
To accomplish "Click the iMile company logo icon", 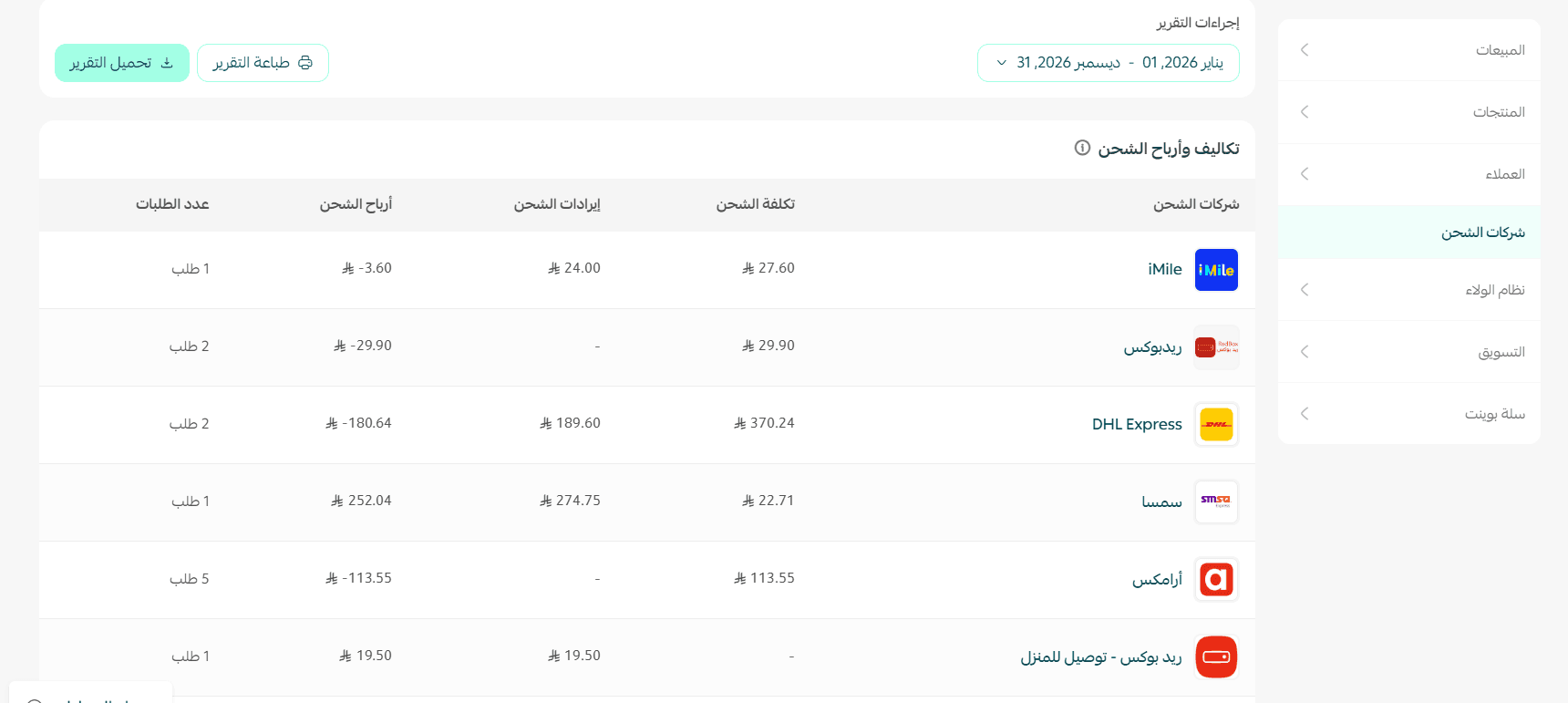I will [x=1216, y=270].
